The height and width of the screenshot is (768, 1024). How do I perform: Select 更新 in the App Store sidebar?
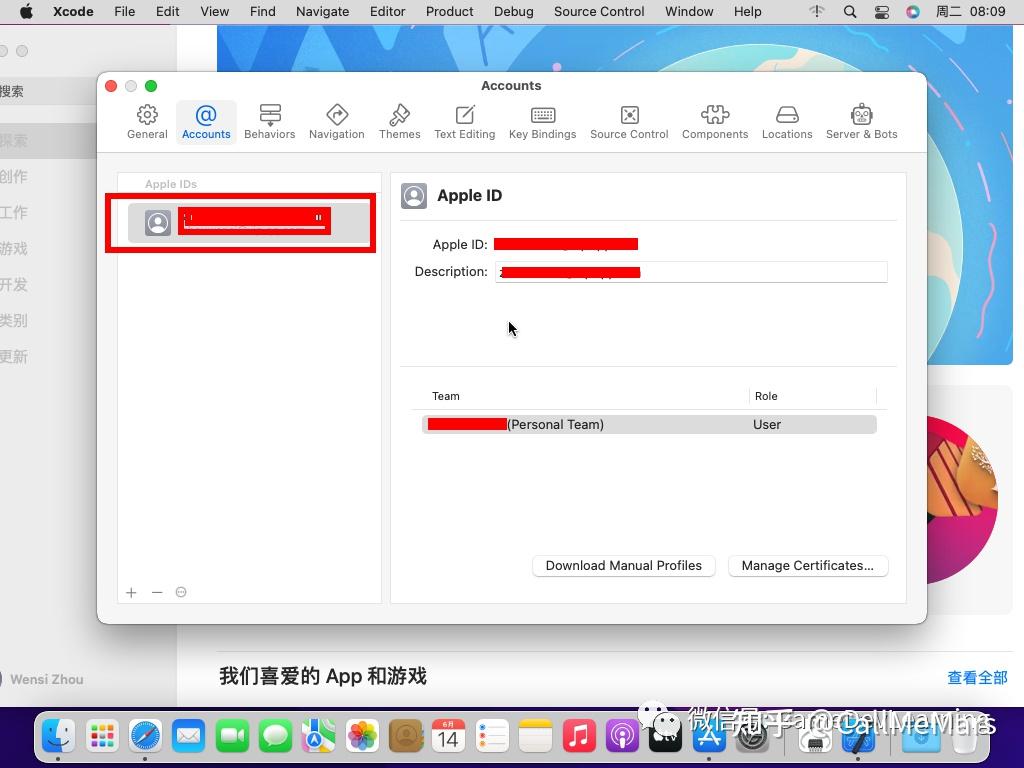tap(14, 356)
